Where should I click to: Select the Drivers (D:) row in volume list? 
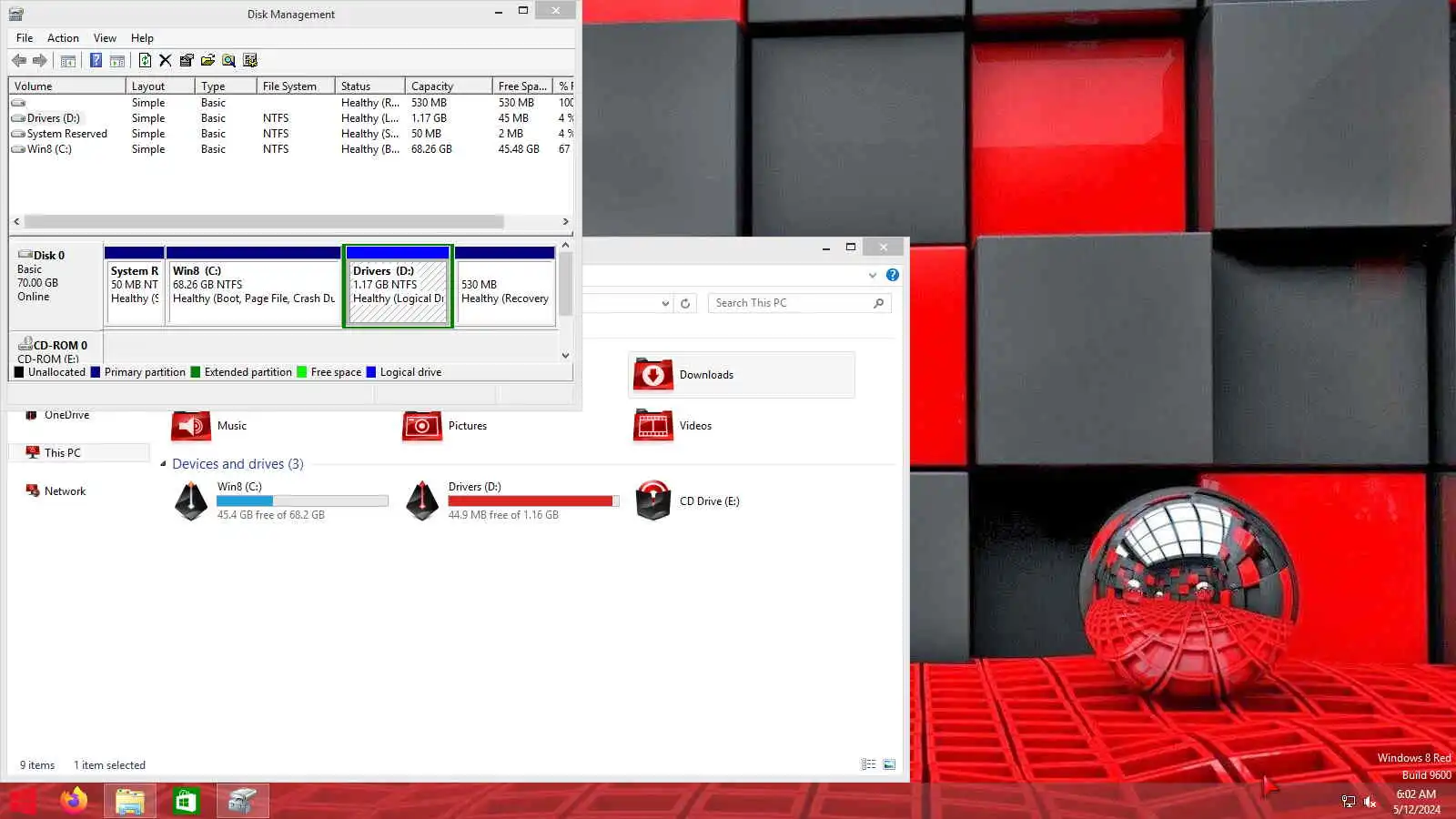click(291, 118)
